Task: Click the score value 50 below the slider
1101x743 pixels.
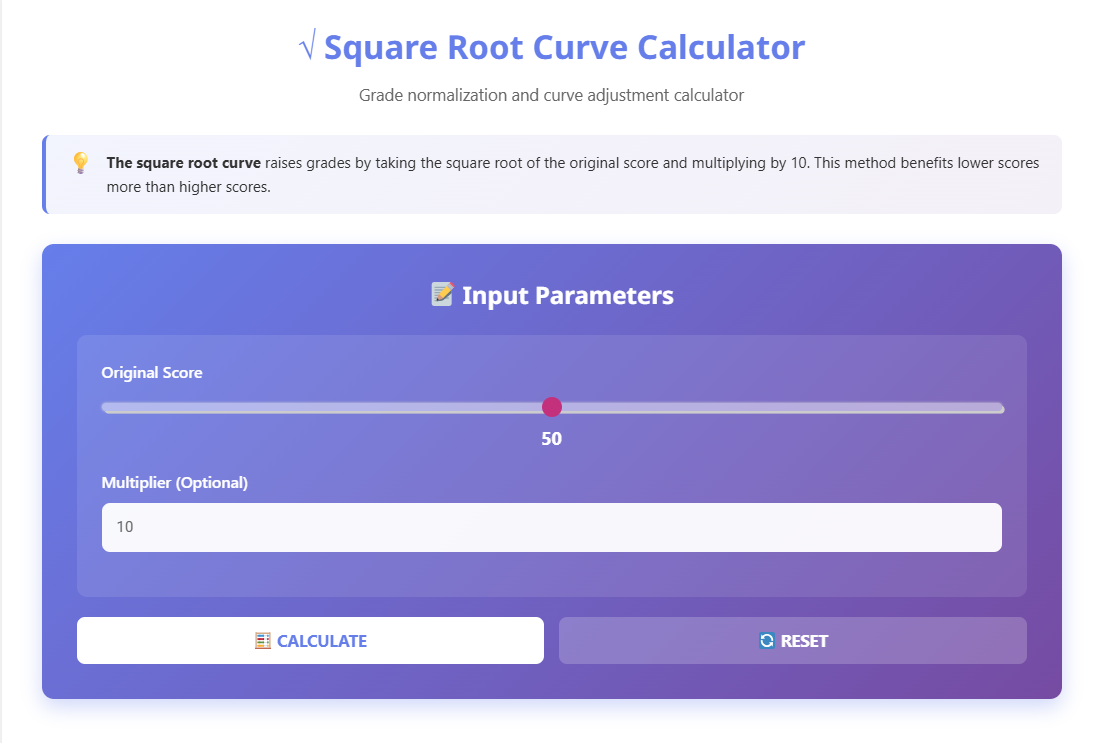Action: [552, 438]
